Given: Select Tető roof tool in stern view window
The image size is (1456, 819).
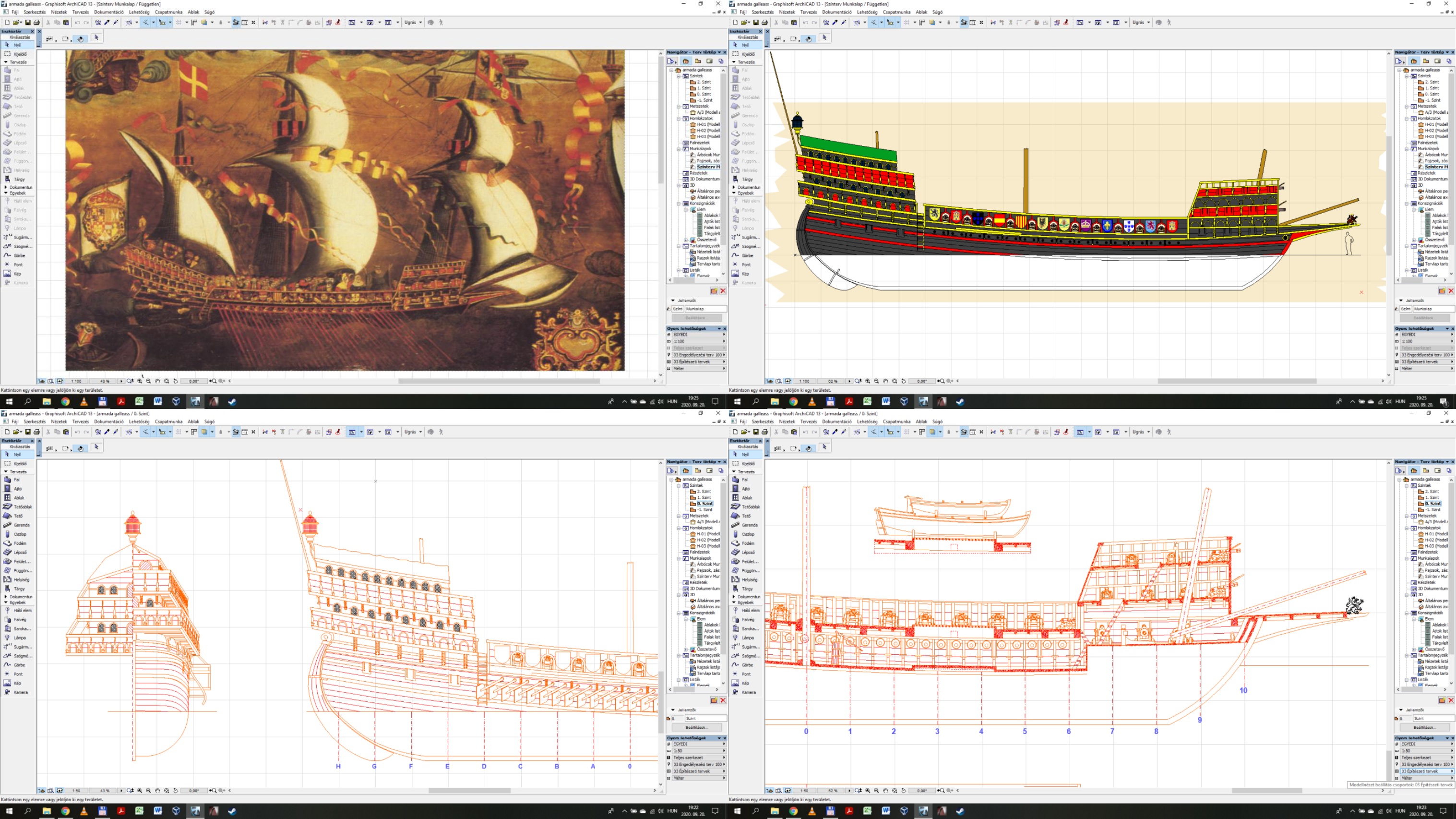Looking at the screenshot, I should (x=17, y=516).
